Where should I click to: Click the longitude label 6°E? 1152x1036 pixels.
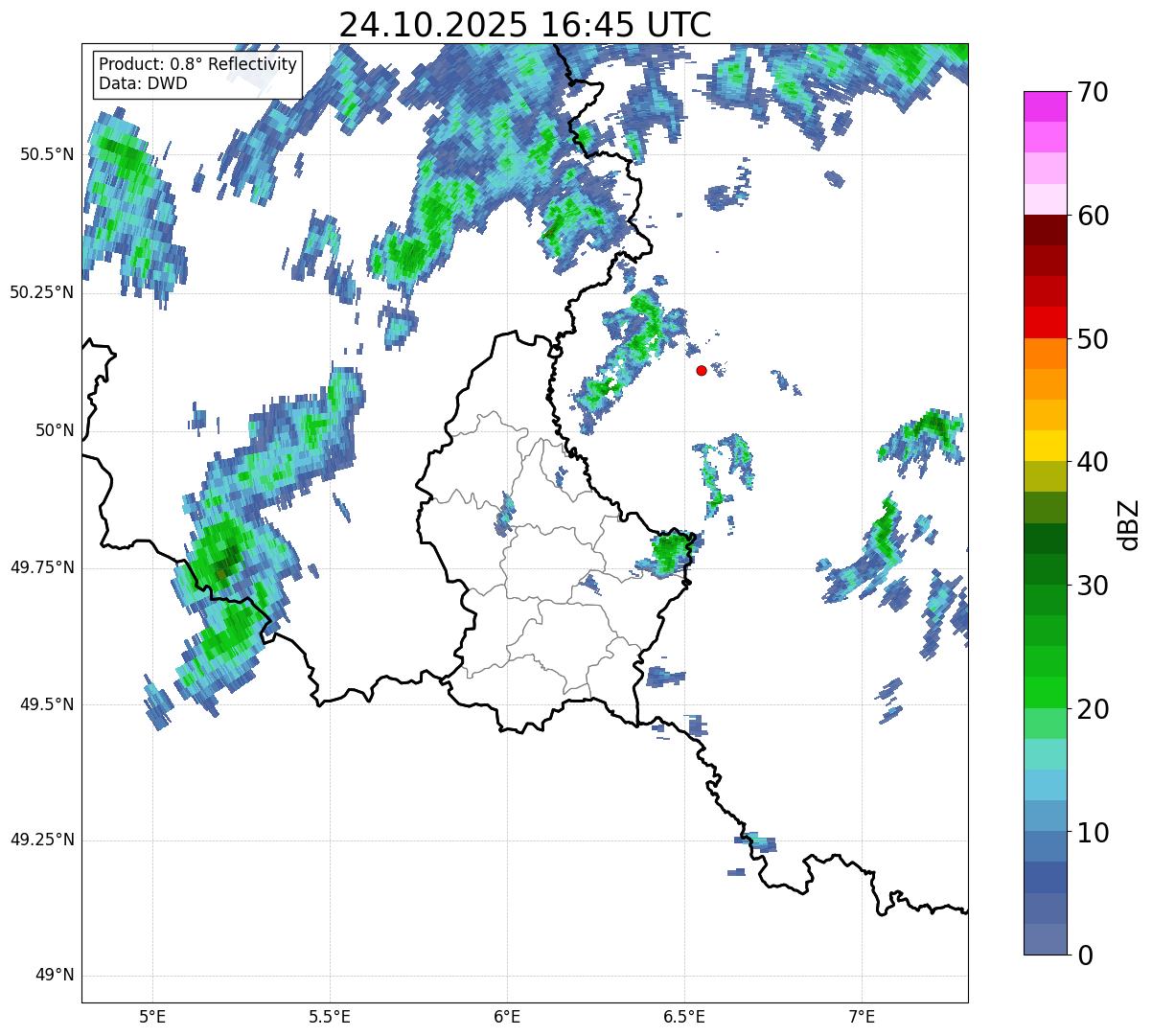coord(507,1016)
